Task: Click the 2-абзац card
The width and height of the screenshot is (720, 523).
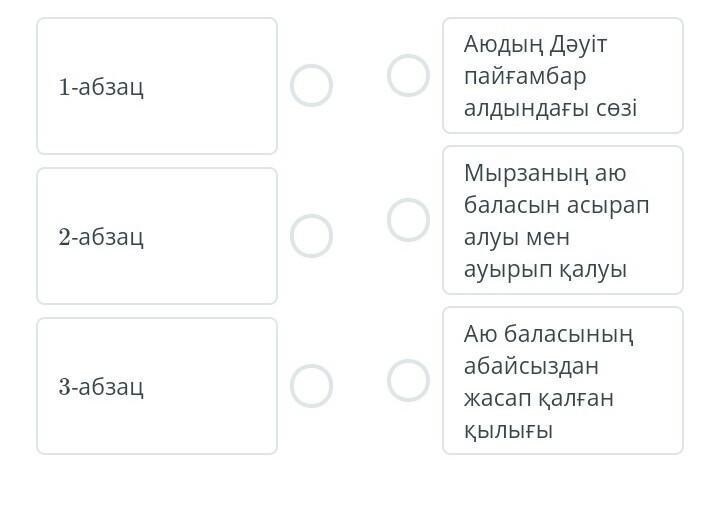Action: (157, 236)
